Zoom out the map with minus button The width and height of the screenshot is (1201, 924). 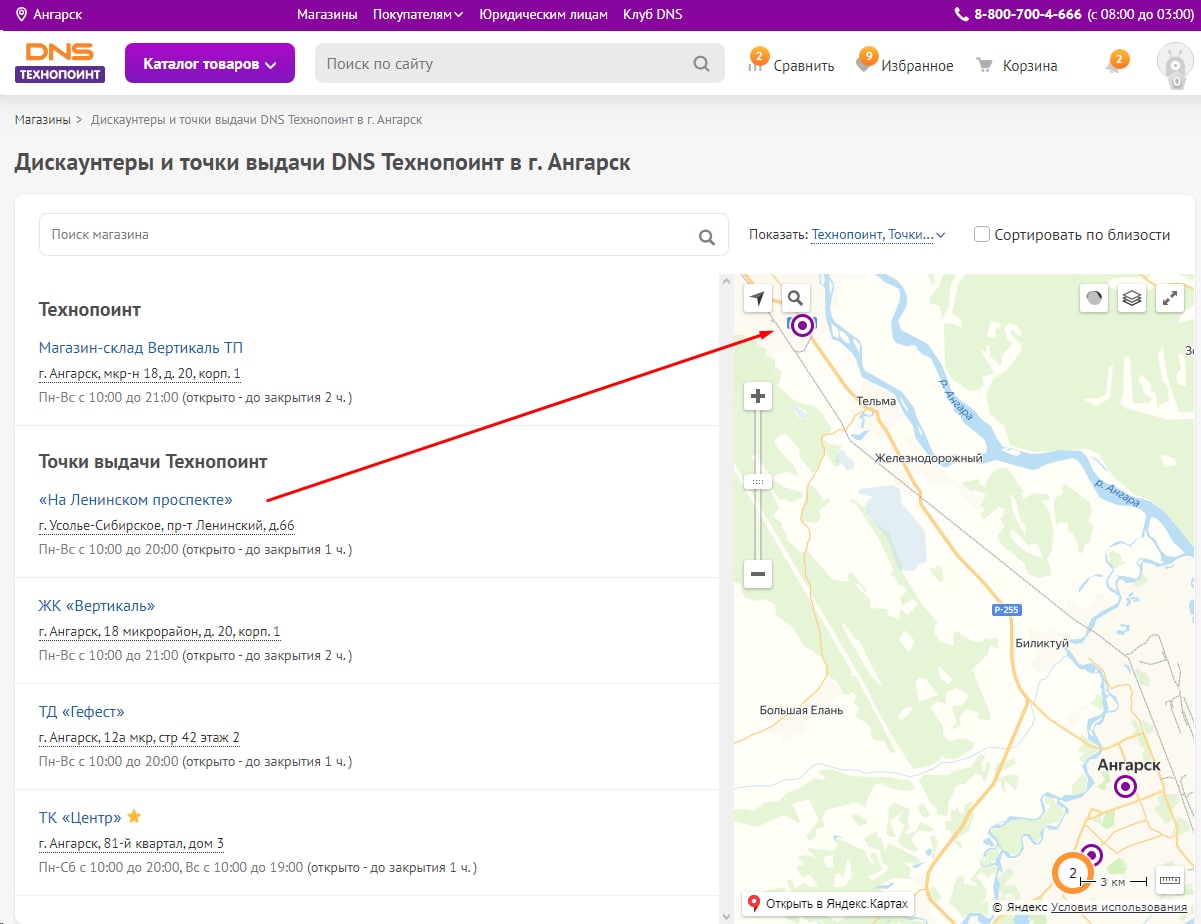coord(758,574)
